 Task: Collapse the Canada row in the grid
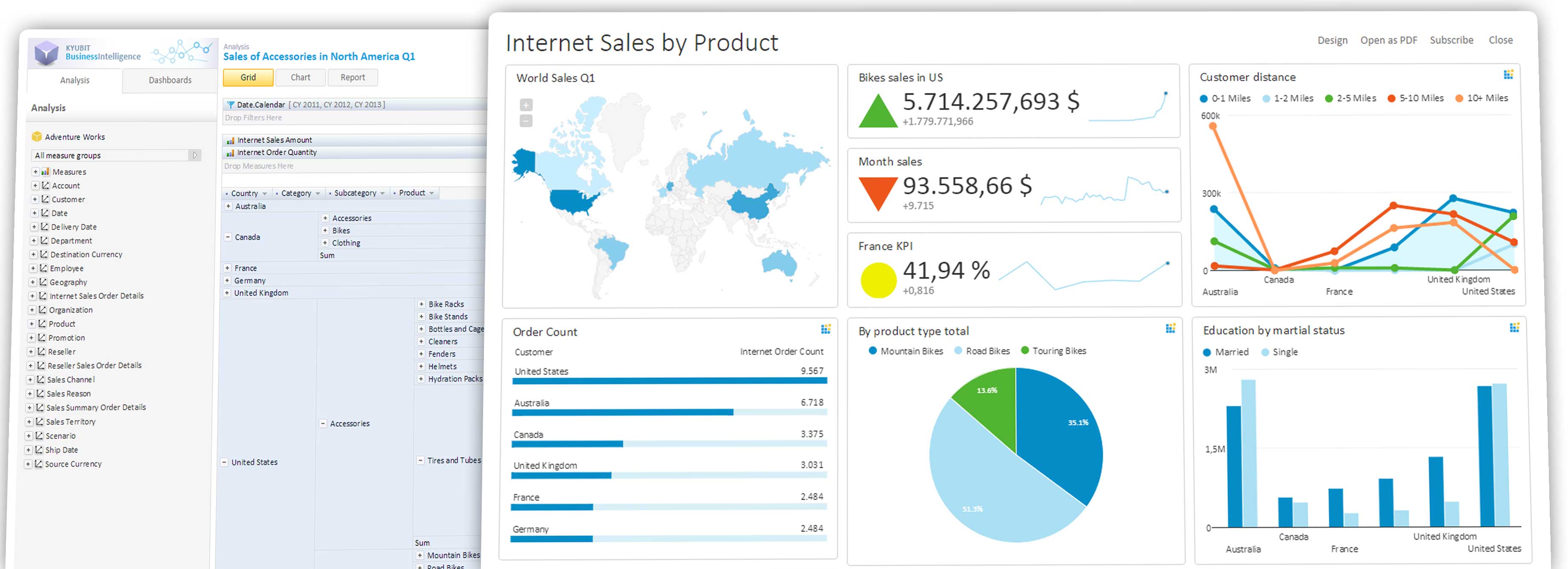(228, 236)
